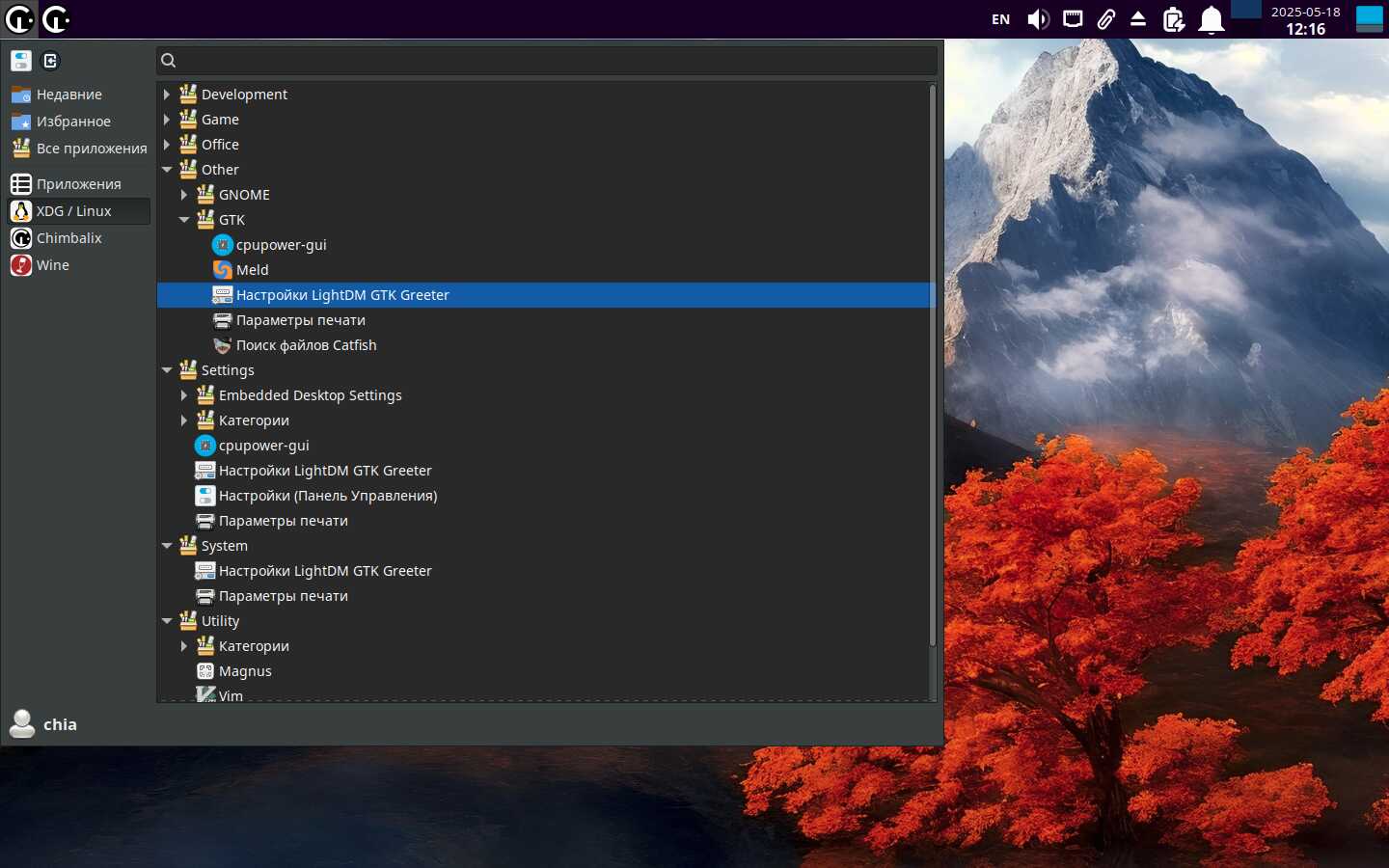The image size is (1389, 868).
Task: Launch the Magnus magnifier icon
Action: point(205,671)
